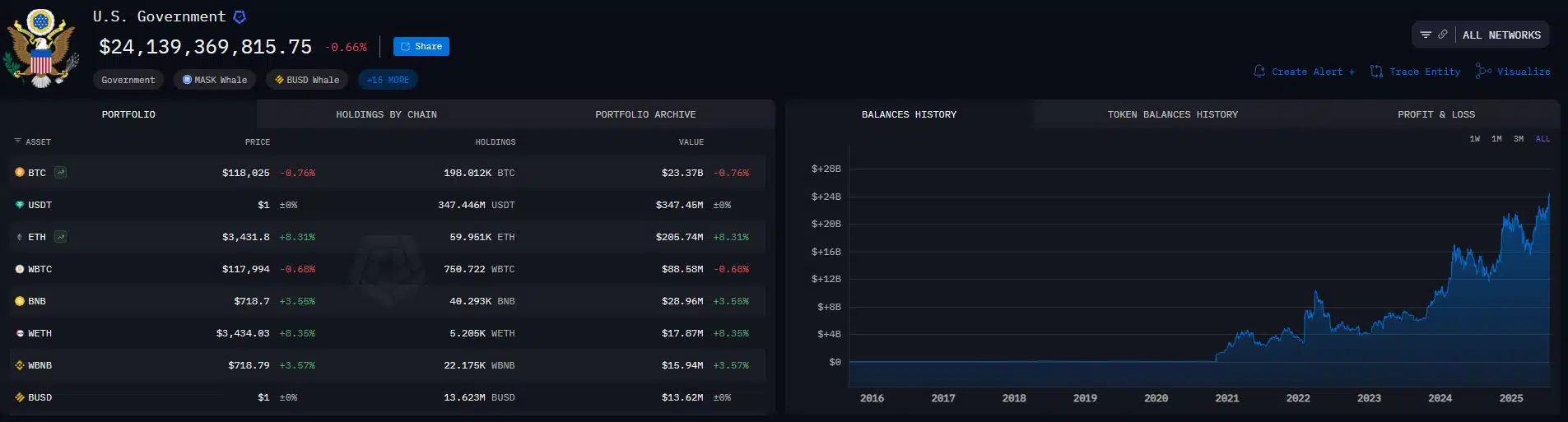This screenshot has height=422, width=1568.
Task: Click the BTC price chart icon
Action: pos(61,173)
